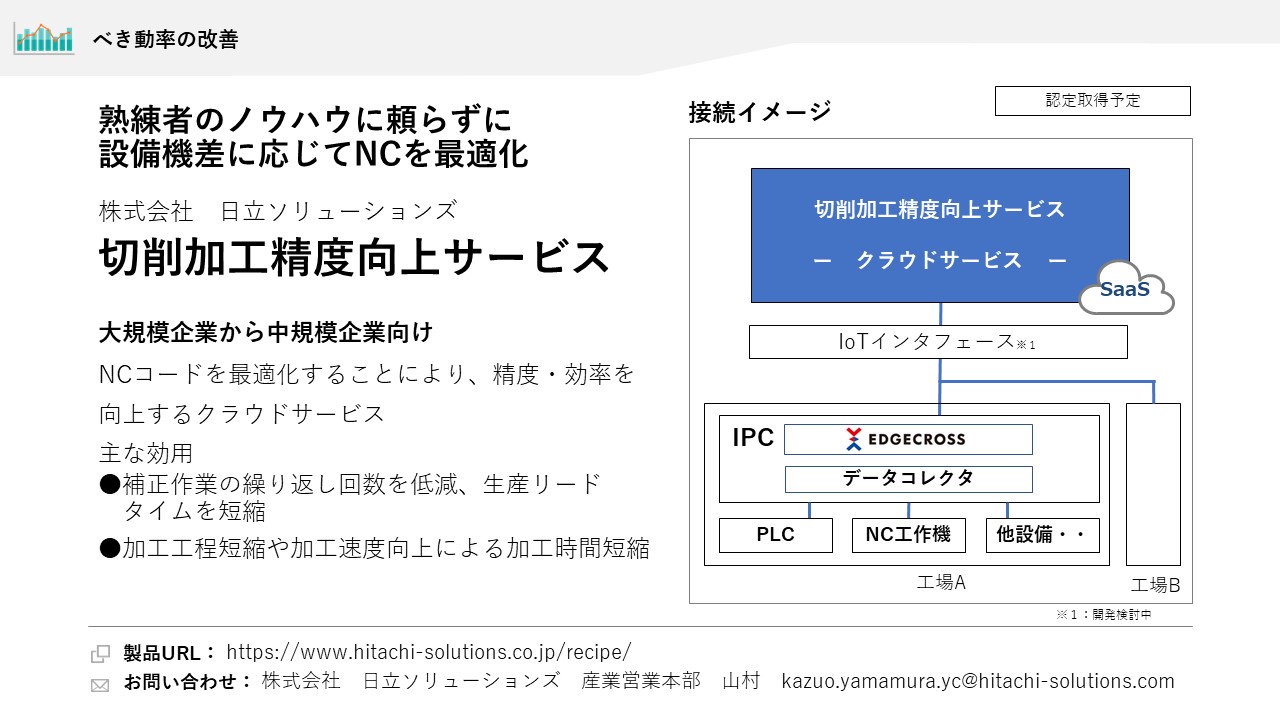Click the ー クラウドサービス ー text line
Image resolution: width=1280 pixels, height=720 pixels.
click(x=940, y=260)
